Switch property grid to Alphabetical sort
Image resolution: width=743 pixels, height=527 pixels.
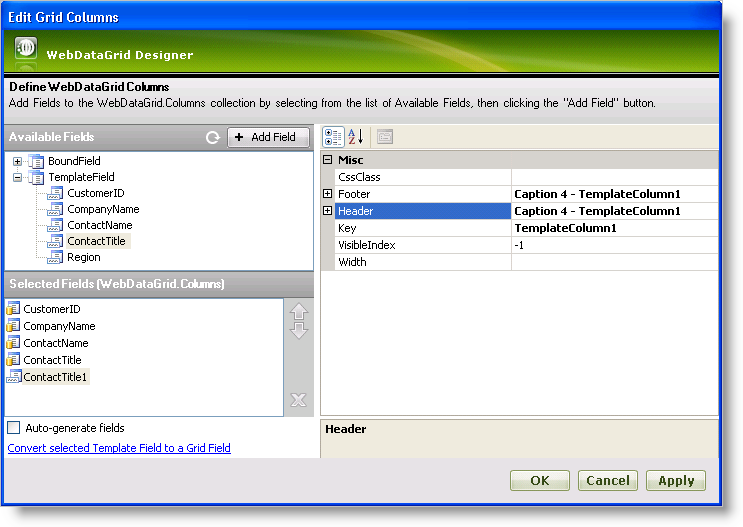coord(356,137)
